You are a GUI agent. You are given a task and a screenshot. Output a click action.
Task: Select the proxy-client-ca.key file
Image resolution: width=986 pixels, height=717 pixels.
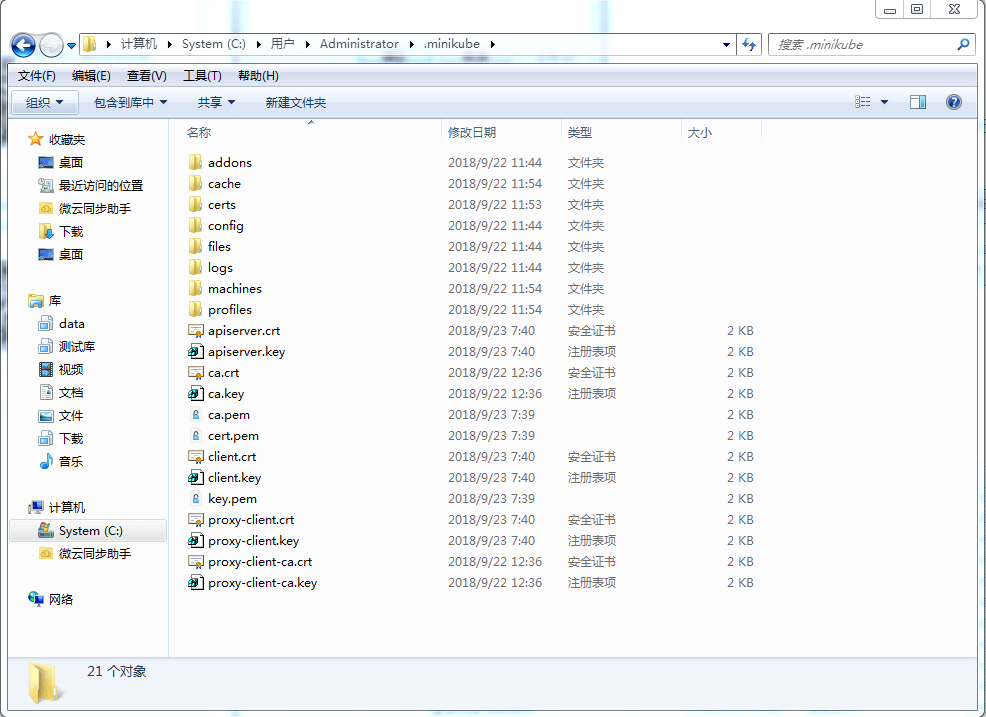point(262,583)
